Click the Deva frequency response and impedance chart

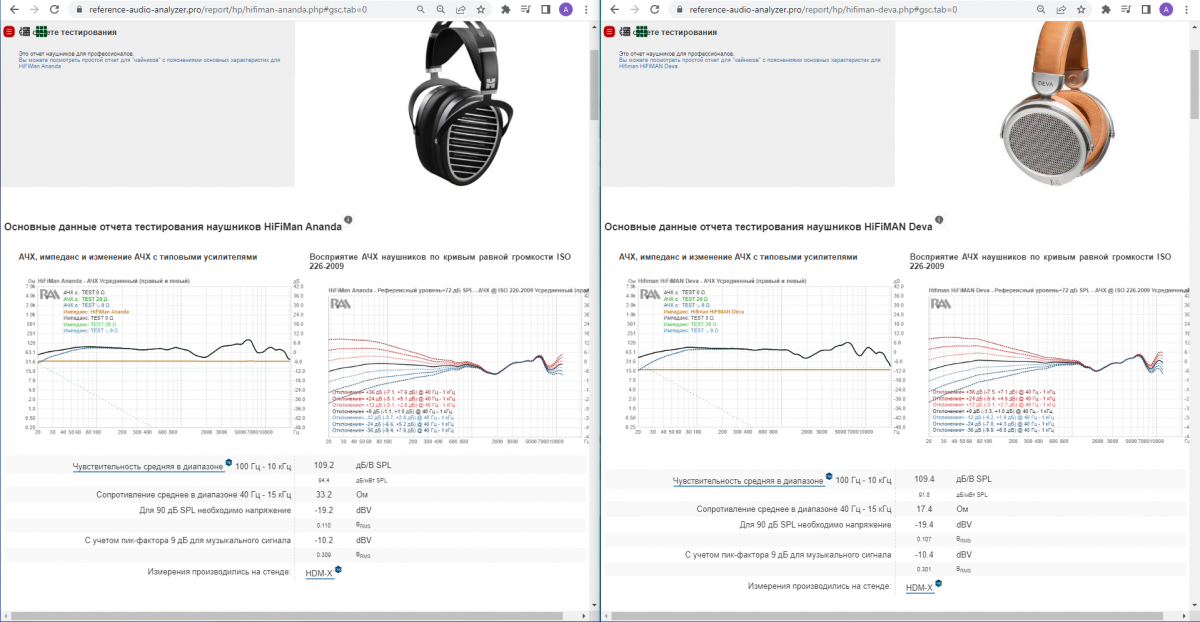(x=760, y=358)
